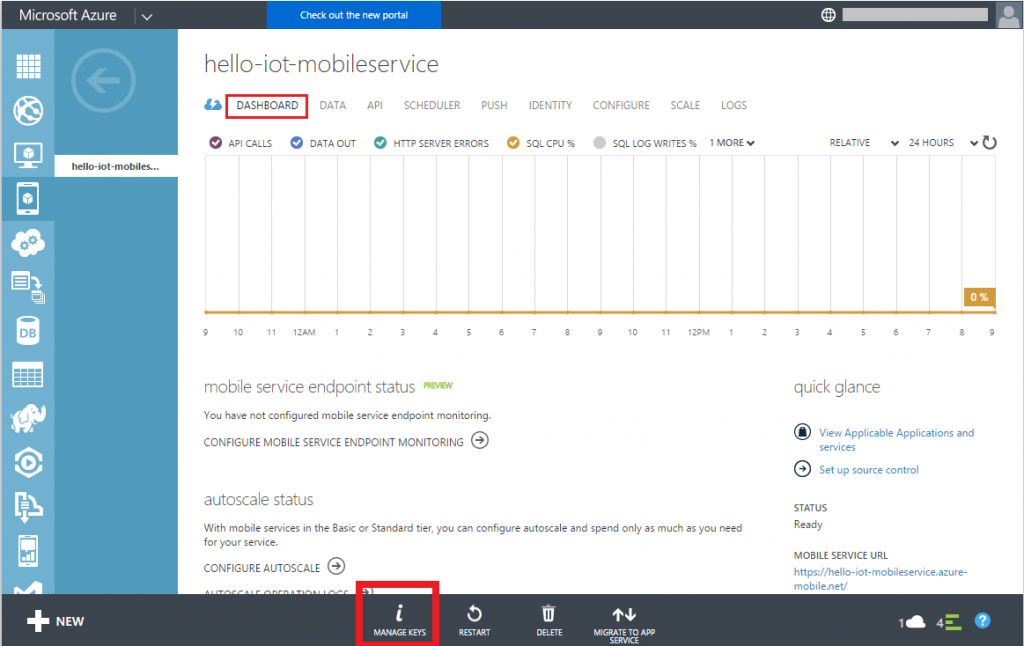
Task: Open SQL Databases DB icon in sidebar
Action: coord(28,332)
